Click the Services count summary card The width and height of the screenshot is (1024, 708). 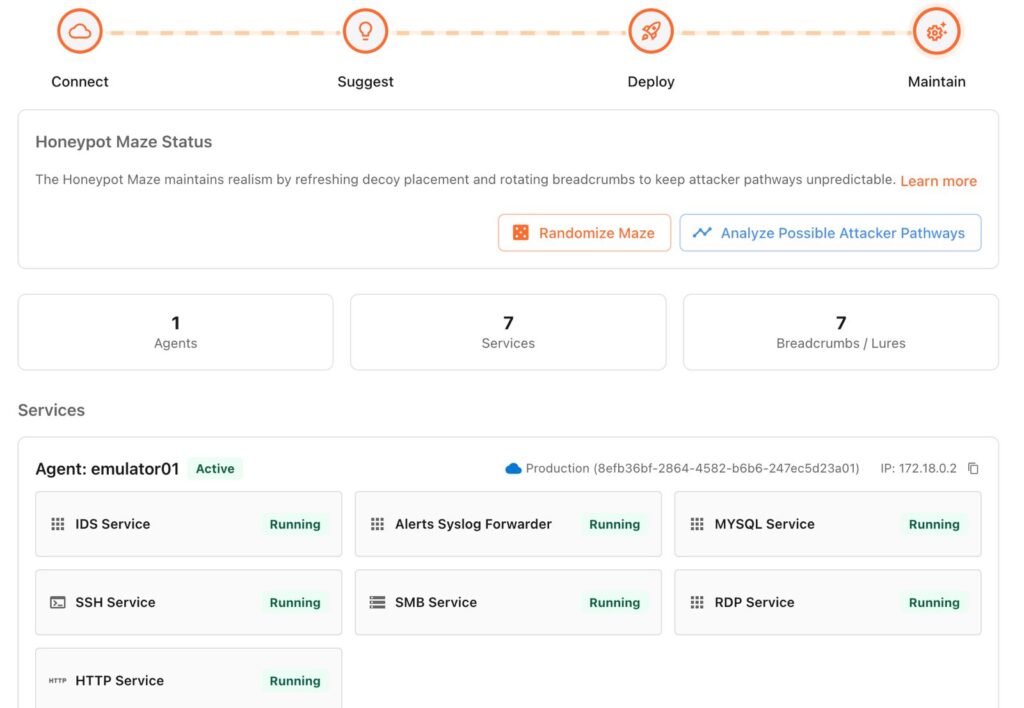tap(508, 332)
